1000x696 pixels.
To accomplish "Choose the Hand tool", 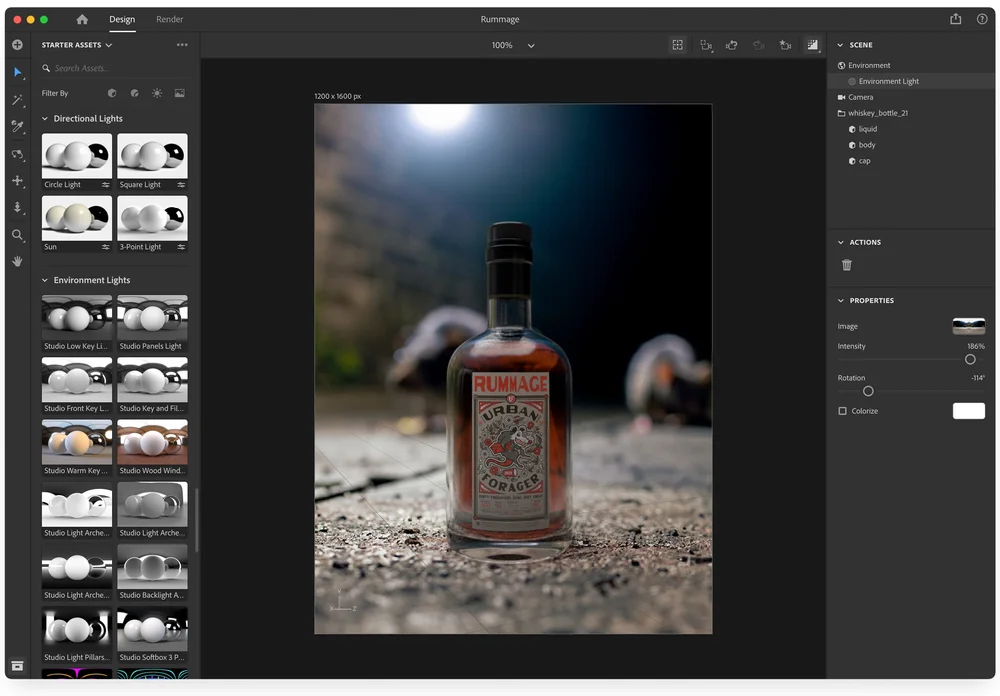I will point(18,262).
